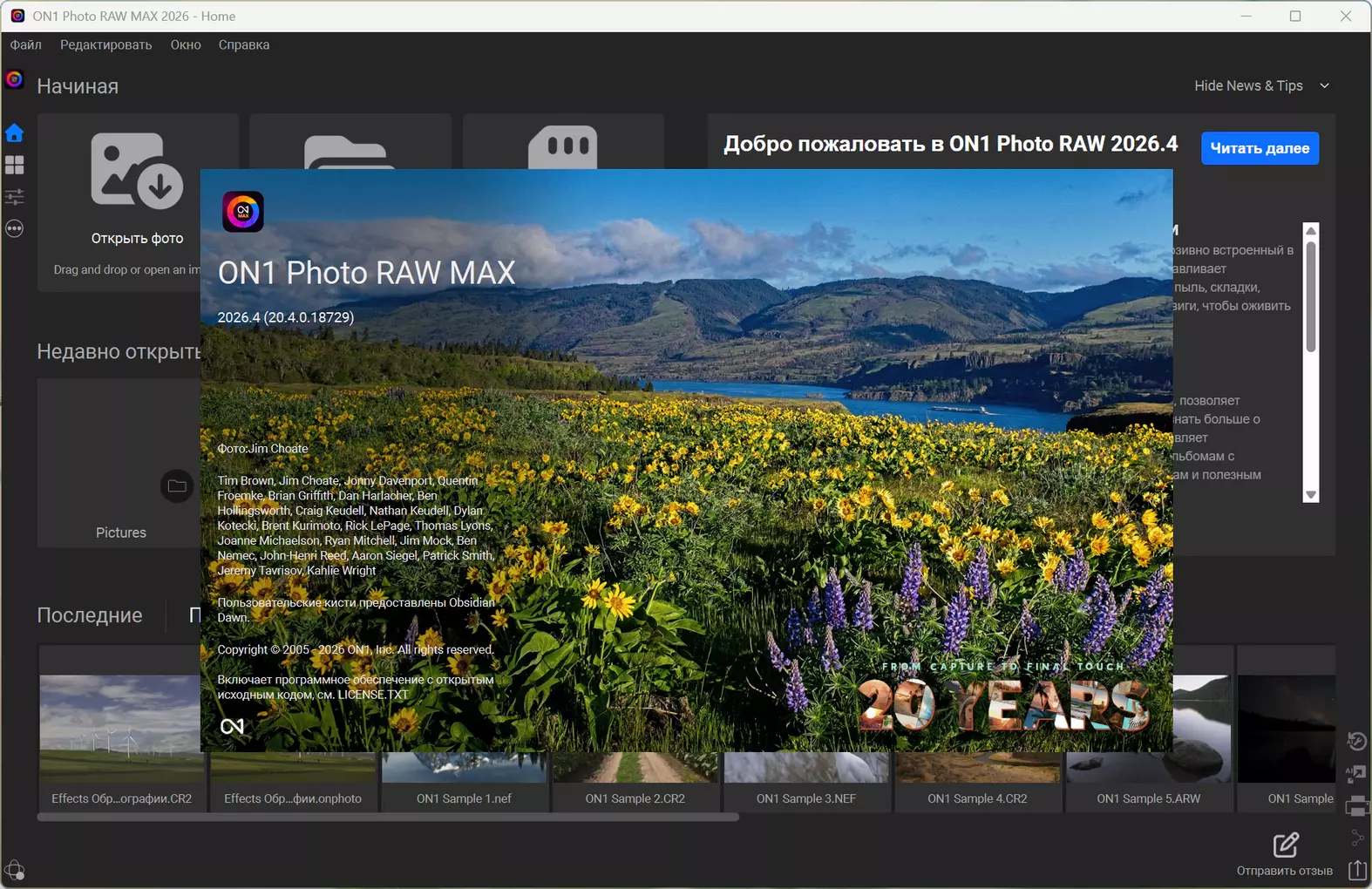Click the globe status icon at bottom left
This screenshot has height=889, width=1372.
pos(15,870)
